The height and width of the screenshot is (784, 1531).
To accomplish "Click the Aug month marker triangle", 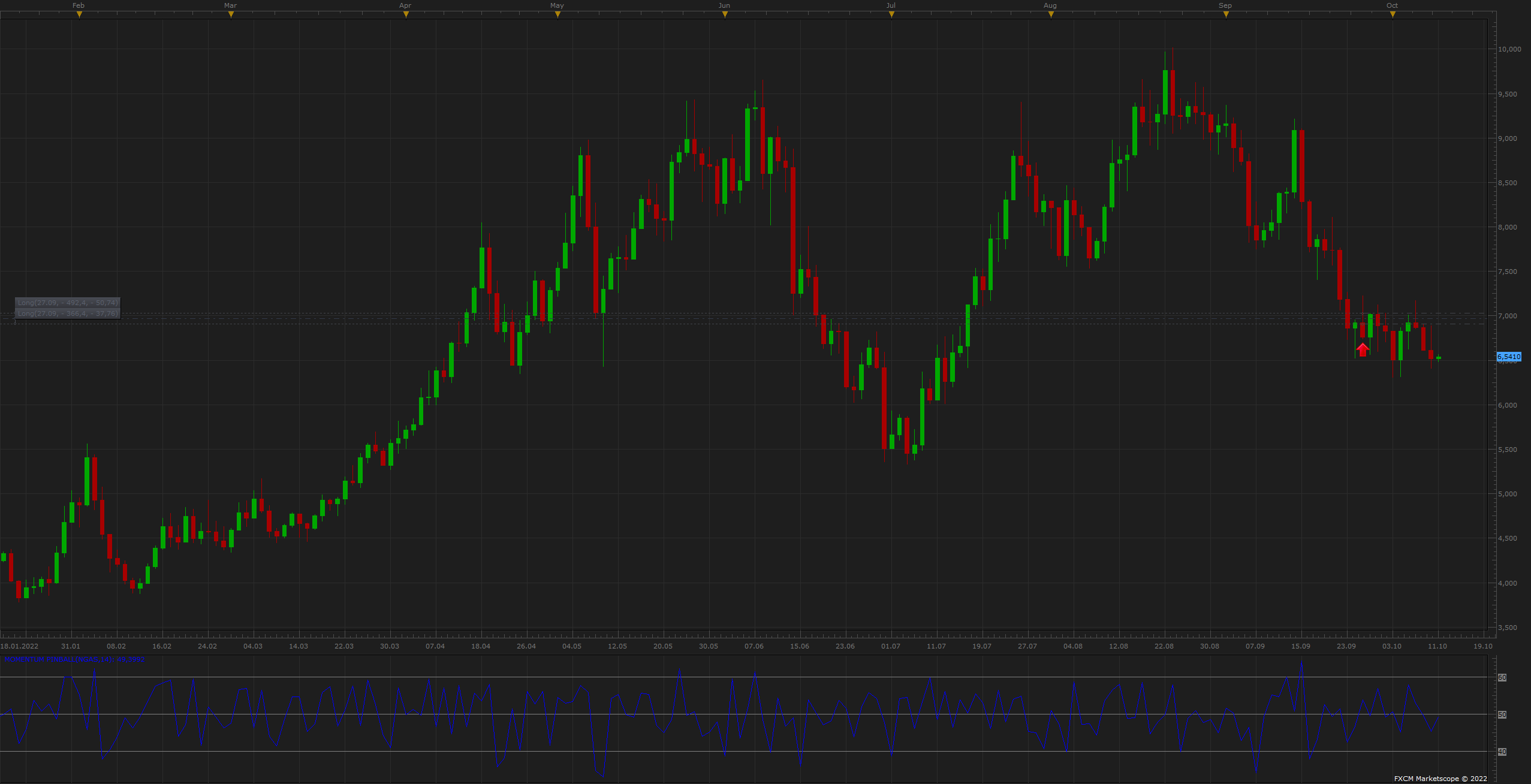I will tap(1051, 14).
